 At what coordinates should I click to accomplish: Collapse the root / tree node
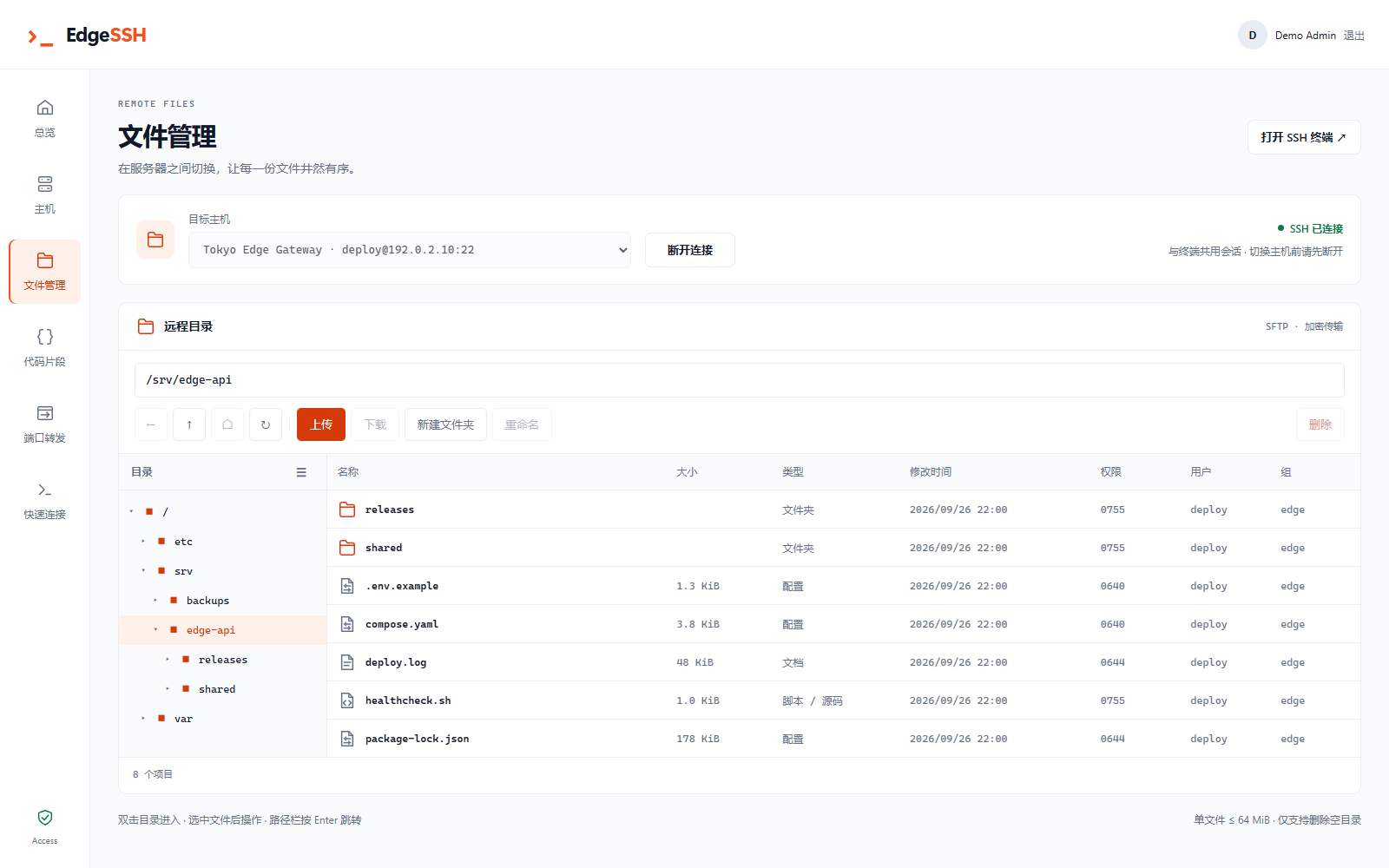click(x=132, y=511)
